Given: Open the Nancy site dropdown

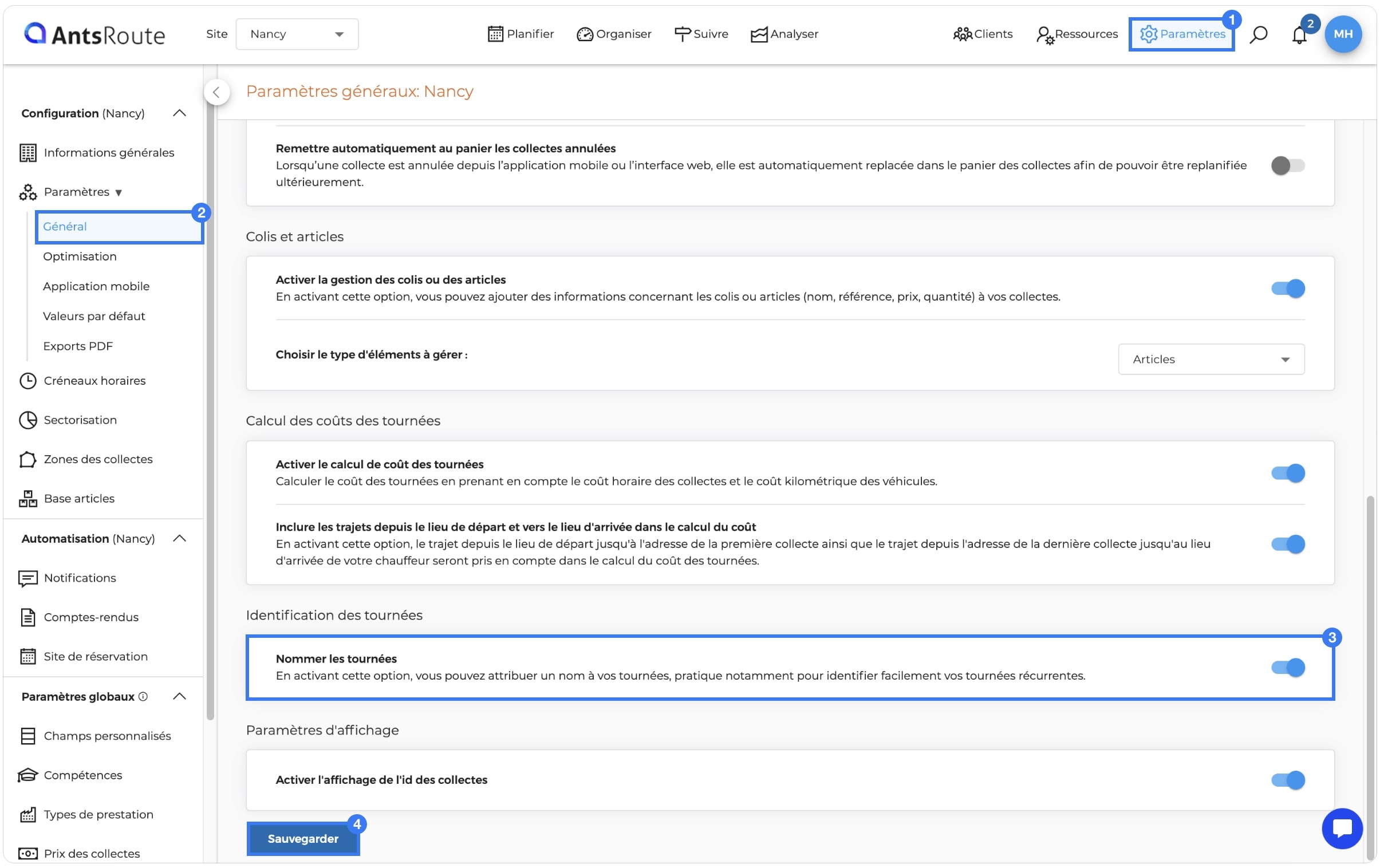Looking at the screenshot, I should click(x=297, y=34).
